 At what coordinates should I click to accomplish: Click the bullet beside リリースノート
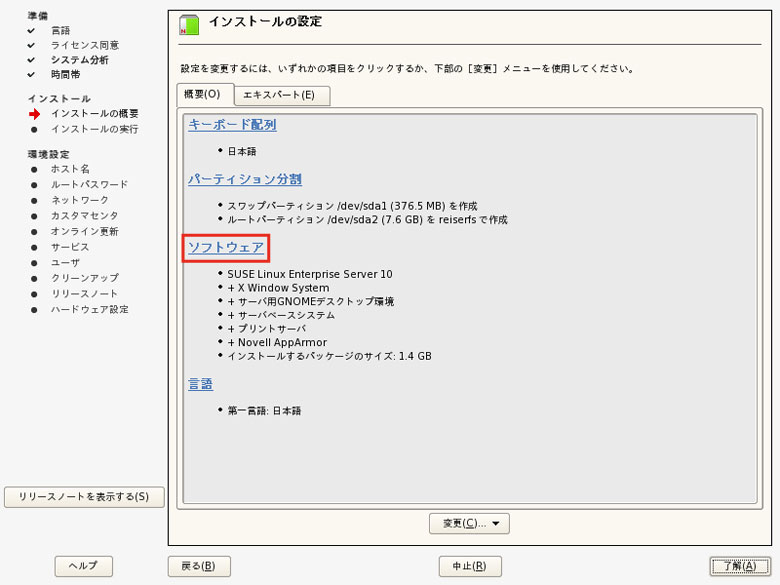tap(34, 294)
